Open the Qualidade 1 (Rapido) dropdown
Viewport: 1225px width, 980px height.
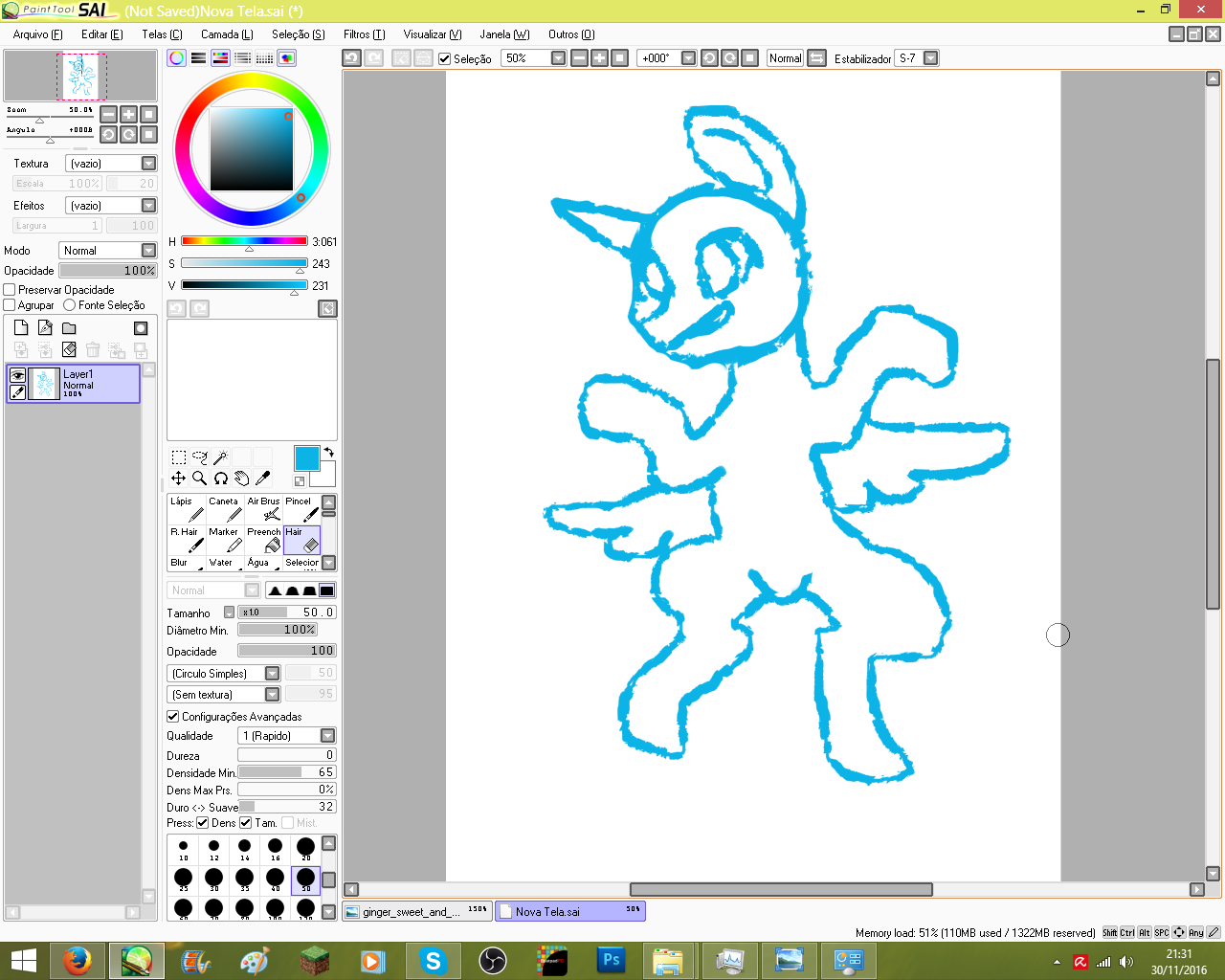click(287, 735)
